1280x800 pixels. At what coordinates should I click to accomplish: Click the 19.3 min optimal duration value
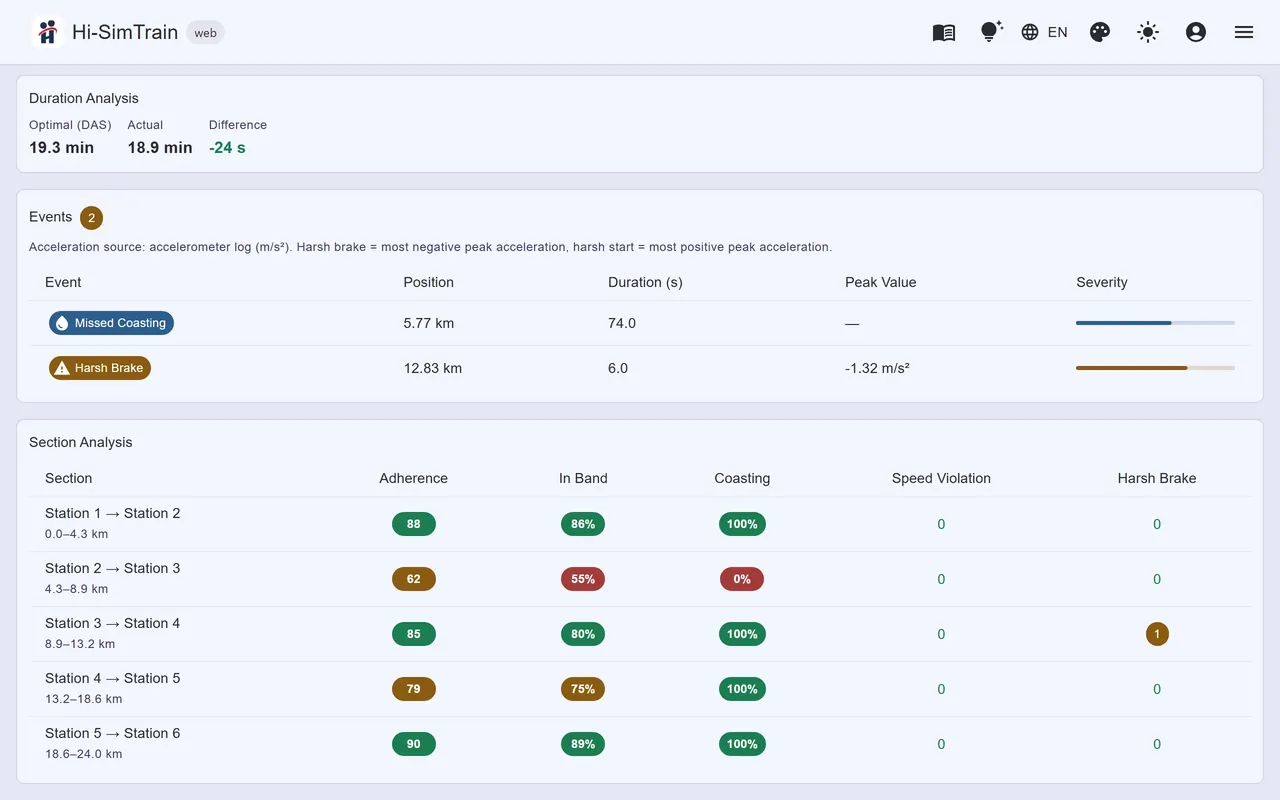point(61,148)
